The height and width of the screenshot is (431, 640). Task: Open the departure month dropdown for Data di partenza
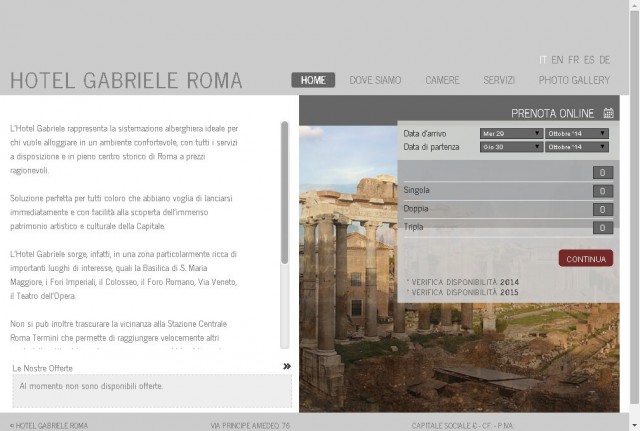coord(577,147)
